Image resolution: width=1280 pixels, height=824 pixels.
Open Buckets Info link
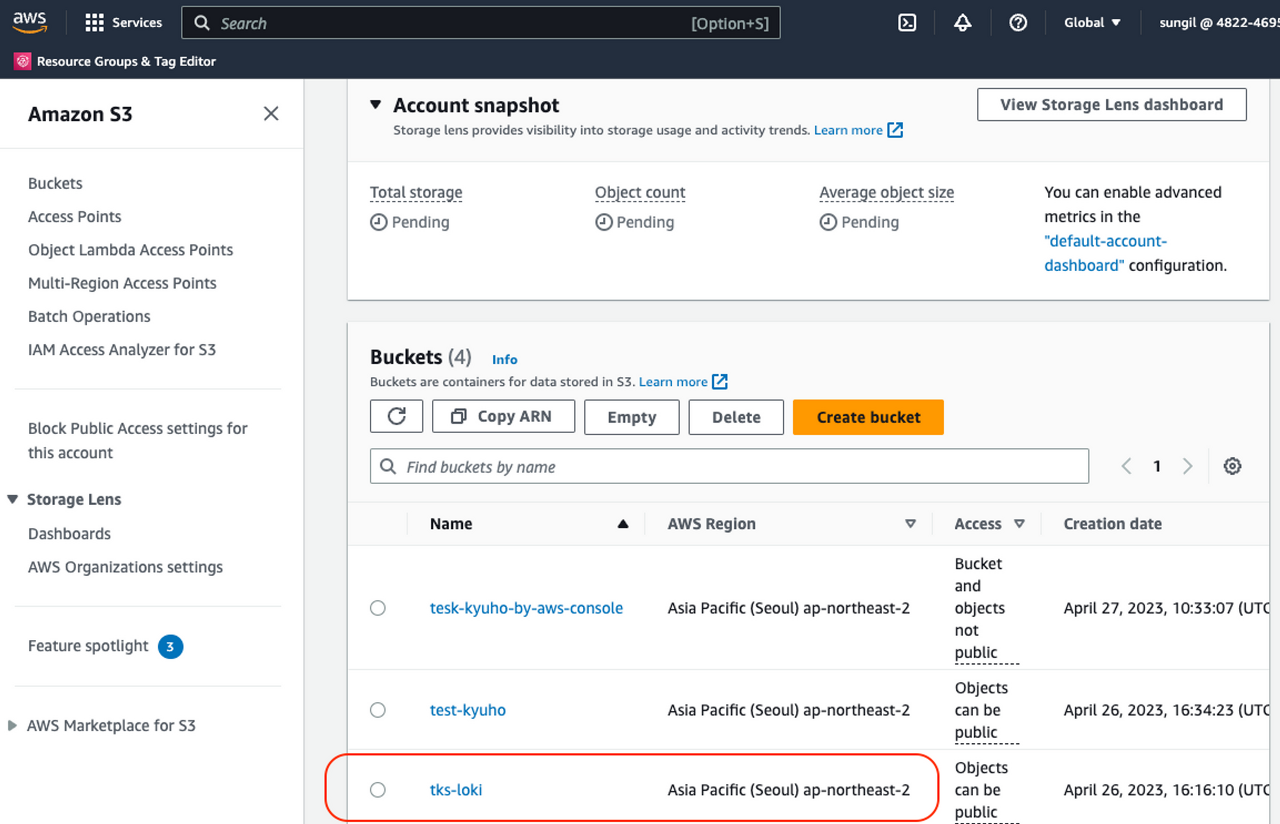click(505, 359)
